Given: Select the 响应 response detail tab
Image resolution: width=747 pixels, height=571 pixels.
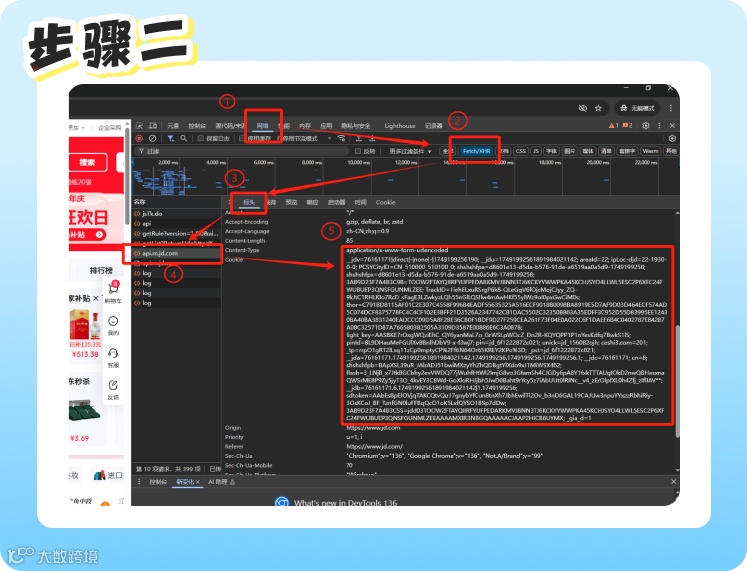Looking at the screenshot, I should (x=312, y=202).
